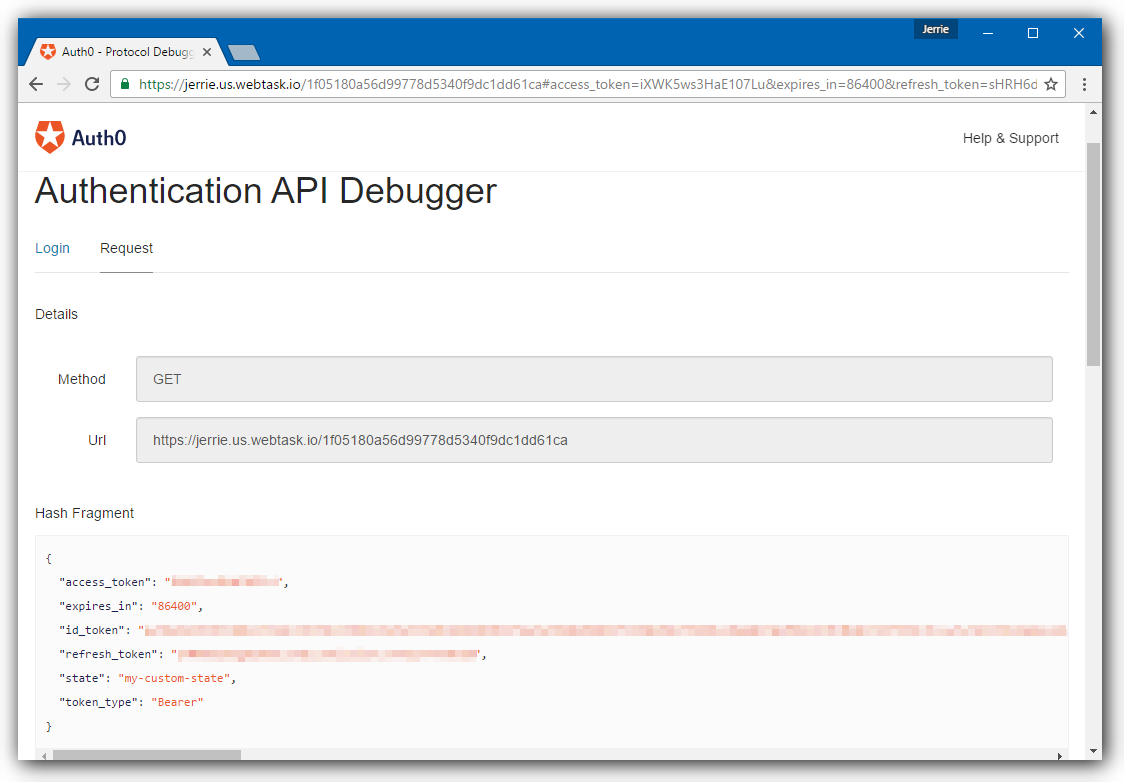Click the "refresh_token" key text

pyautogui.click(x=109, y=654)
